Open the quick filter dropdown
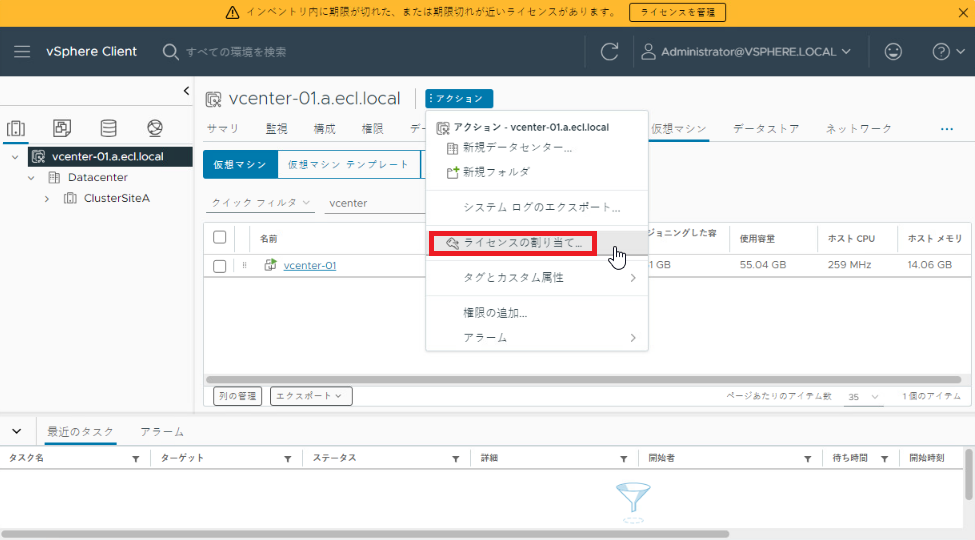This screenshot has width=975, height=540. (x=261, y=203)
